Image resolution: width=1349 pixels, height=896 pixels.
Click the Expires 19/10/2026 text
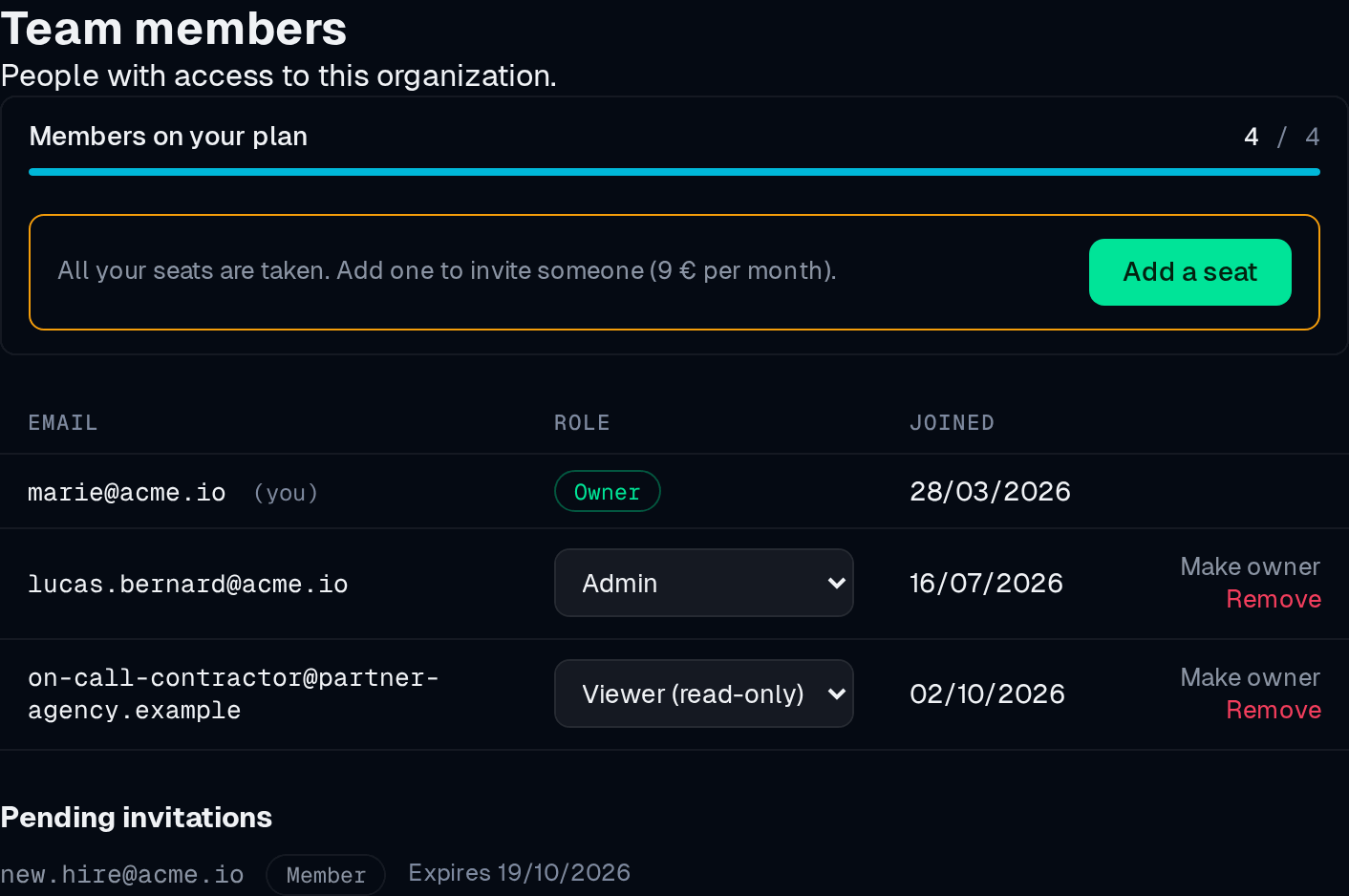click(519, 872)
